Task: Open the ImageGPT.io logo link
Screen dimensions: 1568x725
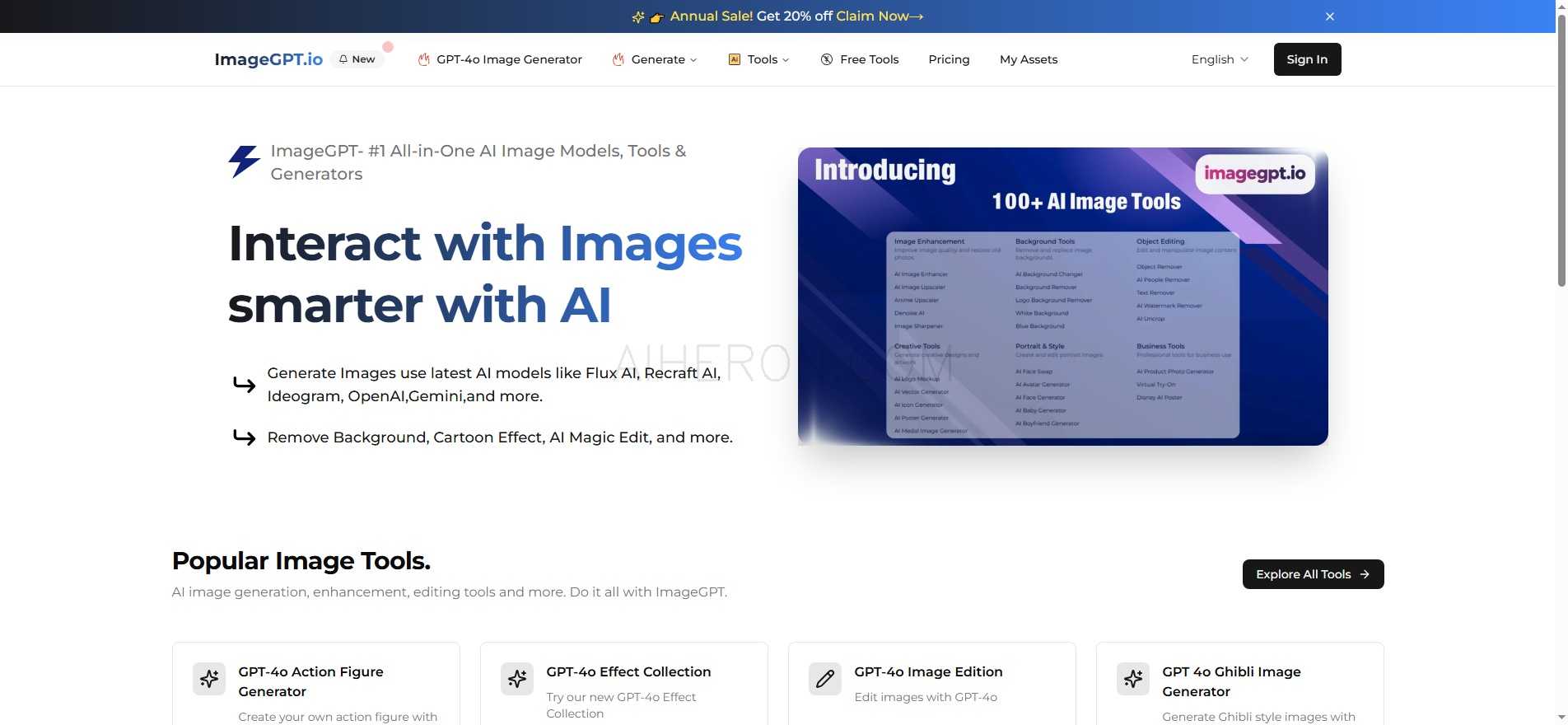Action: click(268, 59)
